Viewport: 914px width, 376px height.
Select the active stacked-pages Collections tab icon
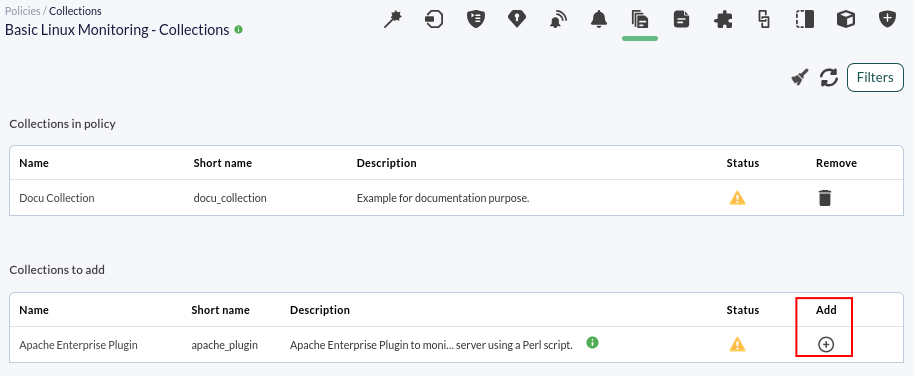(640, 20)
